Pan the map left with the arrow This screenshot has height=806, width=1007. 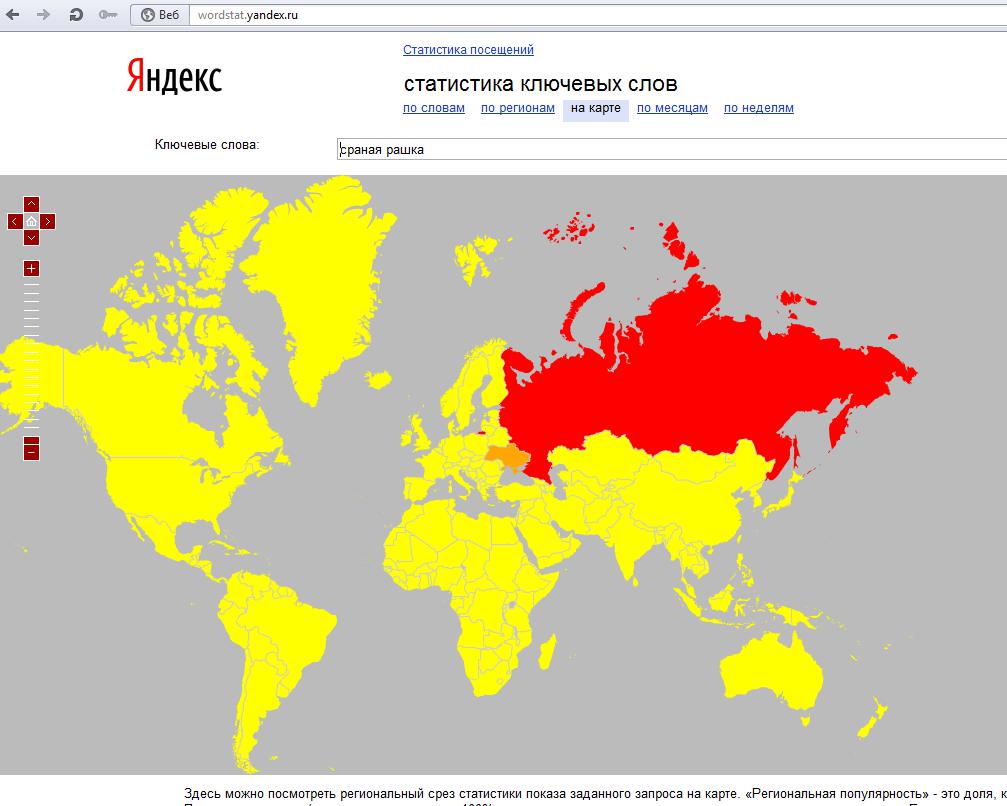click(x=15, y=222)
